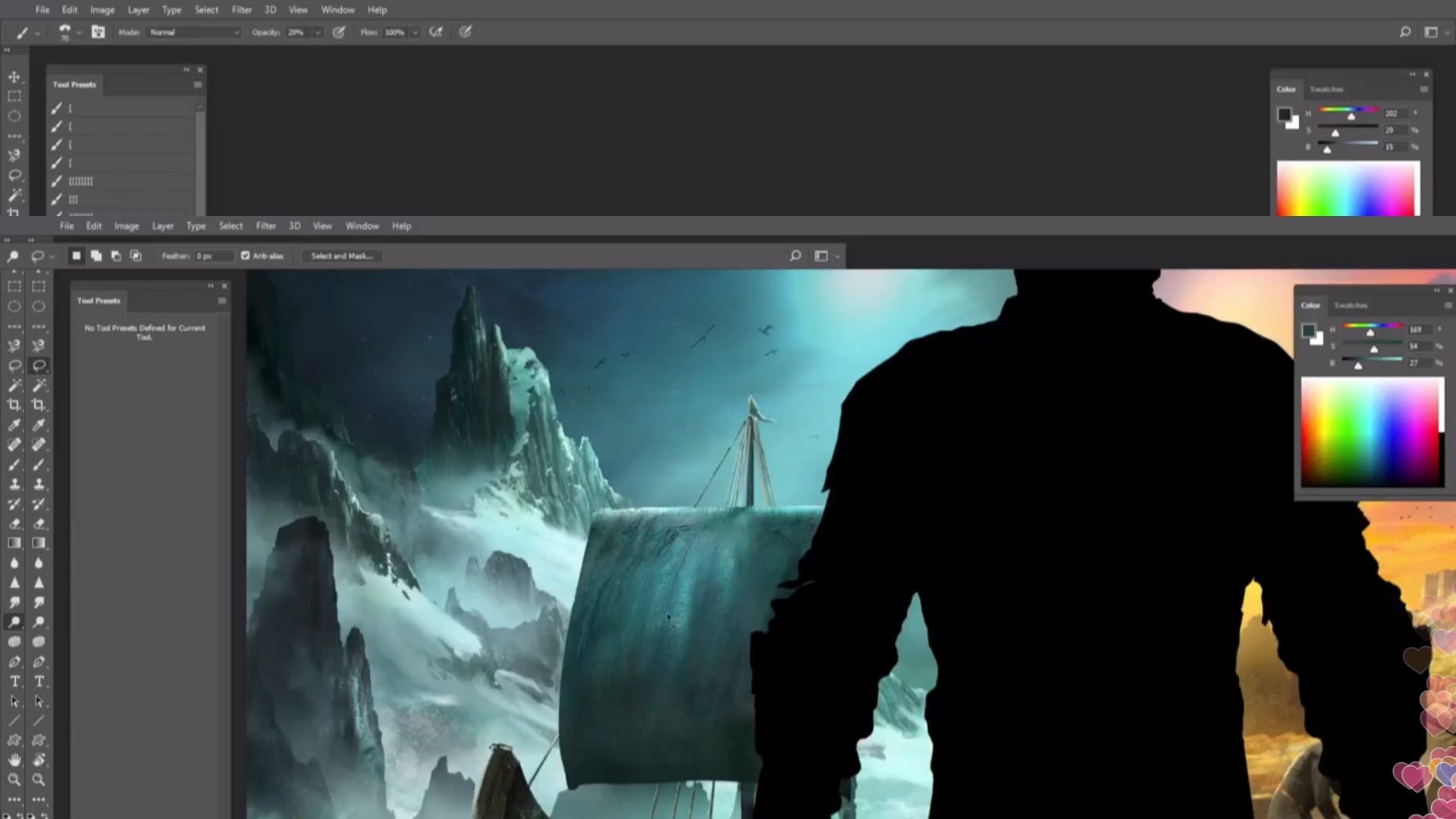This screenshot has height=819, width=1456.
Task: Click New selection mode icon
Action: click(x=76, y=256)
